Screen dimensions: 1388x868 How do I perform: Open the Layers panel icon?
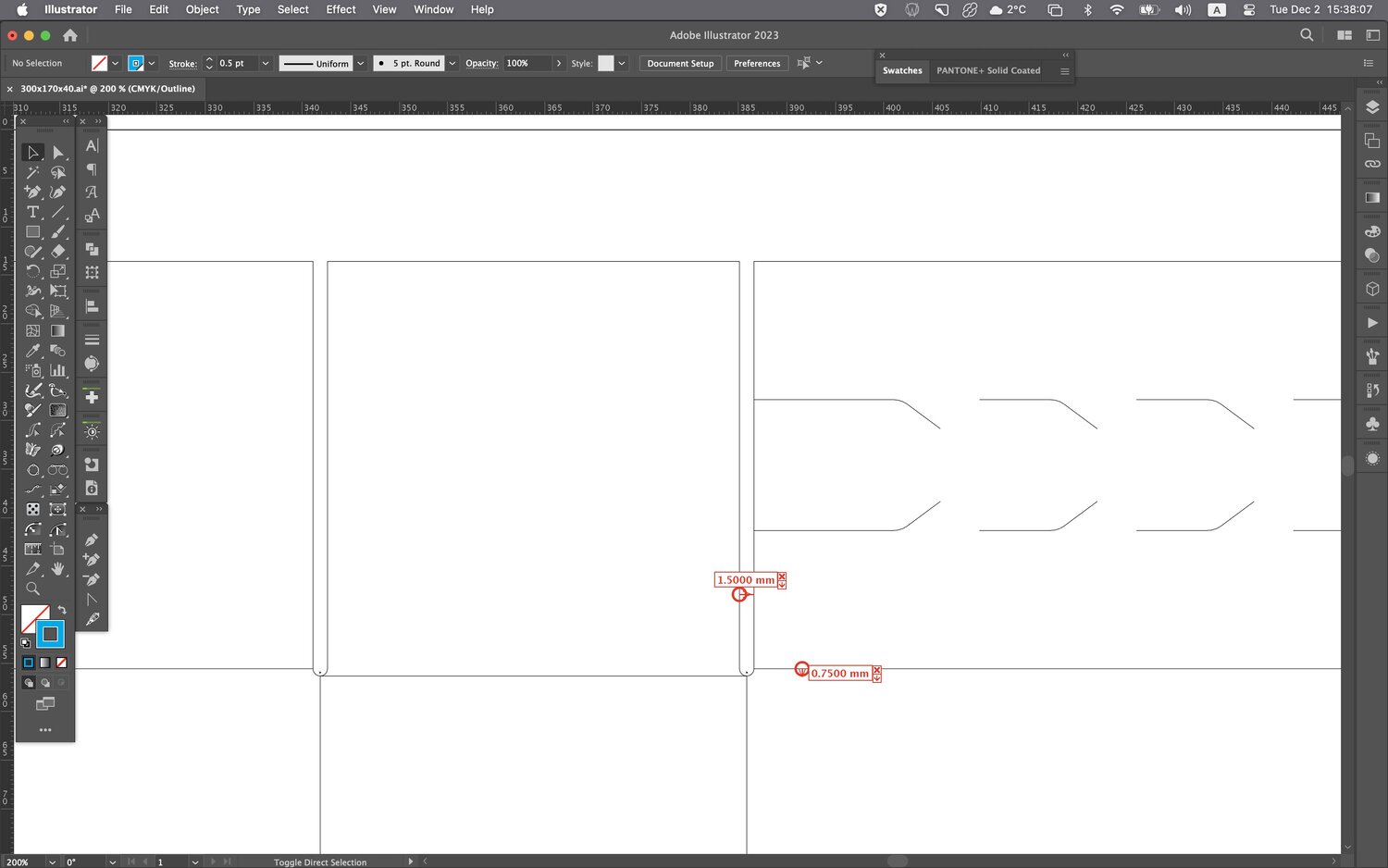coord(1372,107)
